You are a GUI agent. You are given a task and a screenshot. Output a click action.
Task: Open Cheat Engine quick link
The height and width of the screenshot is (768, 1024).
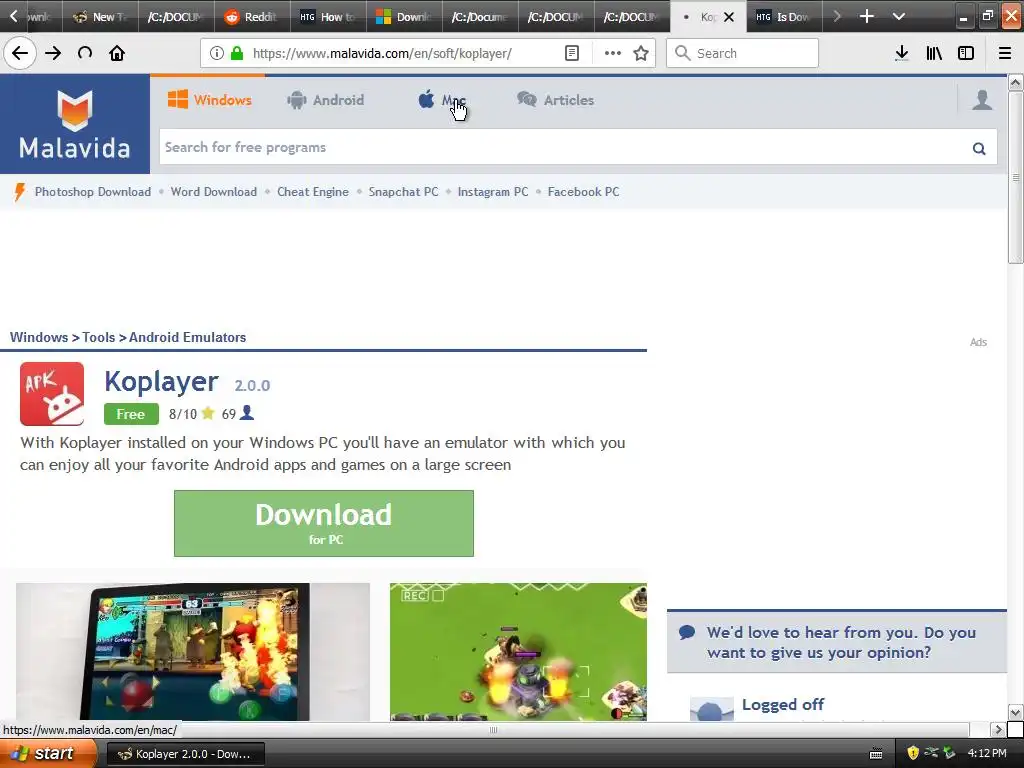coord(313,192)
